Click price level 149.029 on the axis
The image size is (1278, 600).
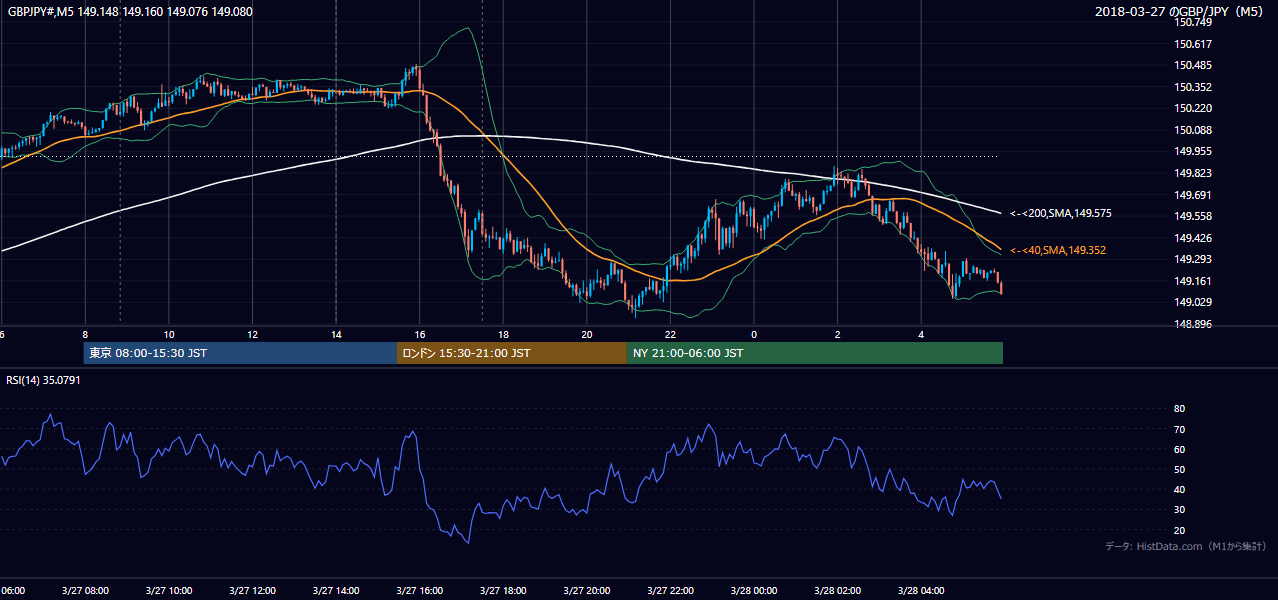click(1195, 302)
